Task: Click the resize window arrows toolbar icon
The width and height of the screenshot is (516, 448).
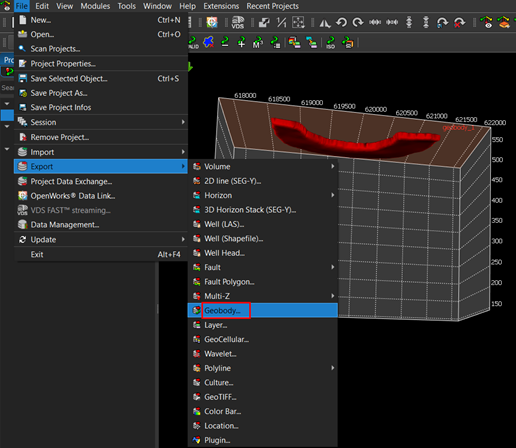Action: click(264, 22)
